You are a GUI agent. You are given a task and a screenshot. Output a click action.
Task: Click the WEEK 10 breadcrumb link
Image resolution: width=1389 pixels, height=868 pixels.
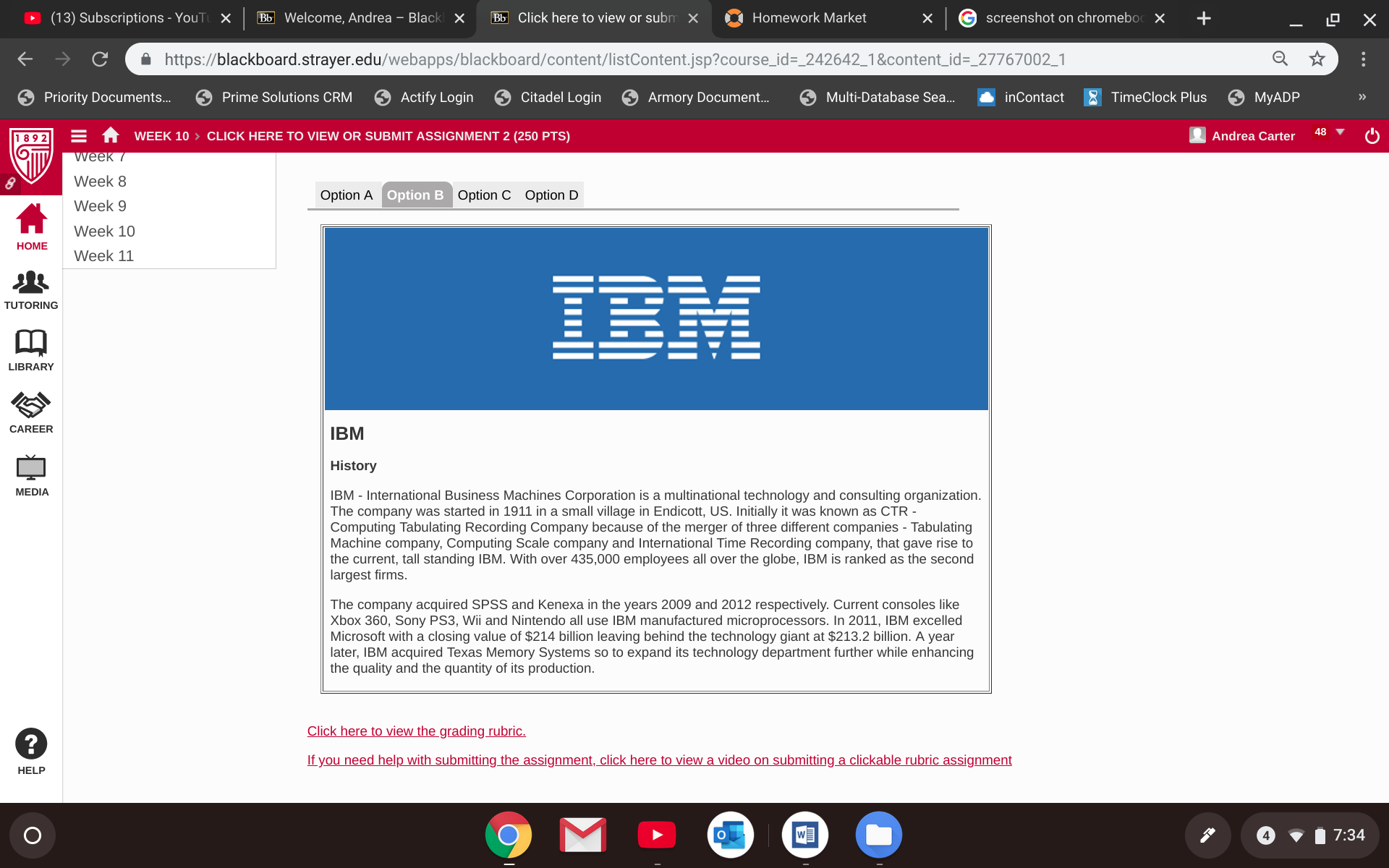(161, 136)
